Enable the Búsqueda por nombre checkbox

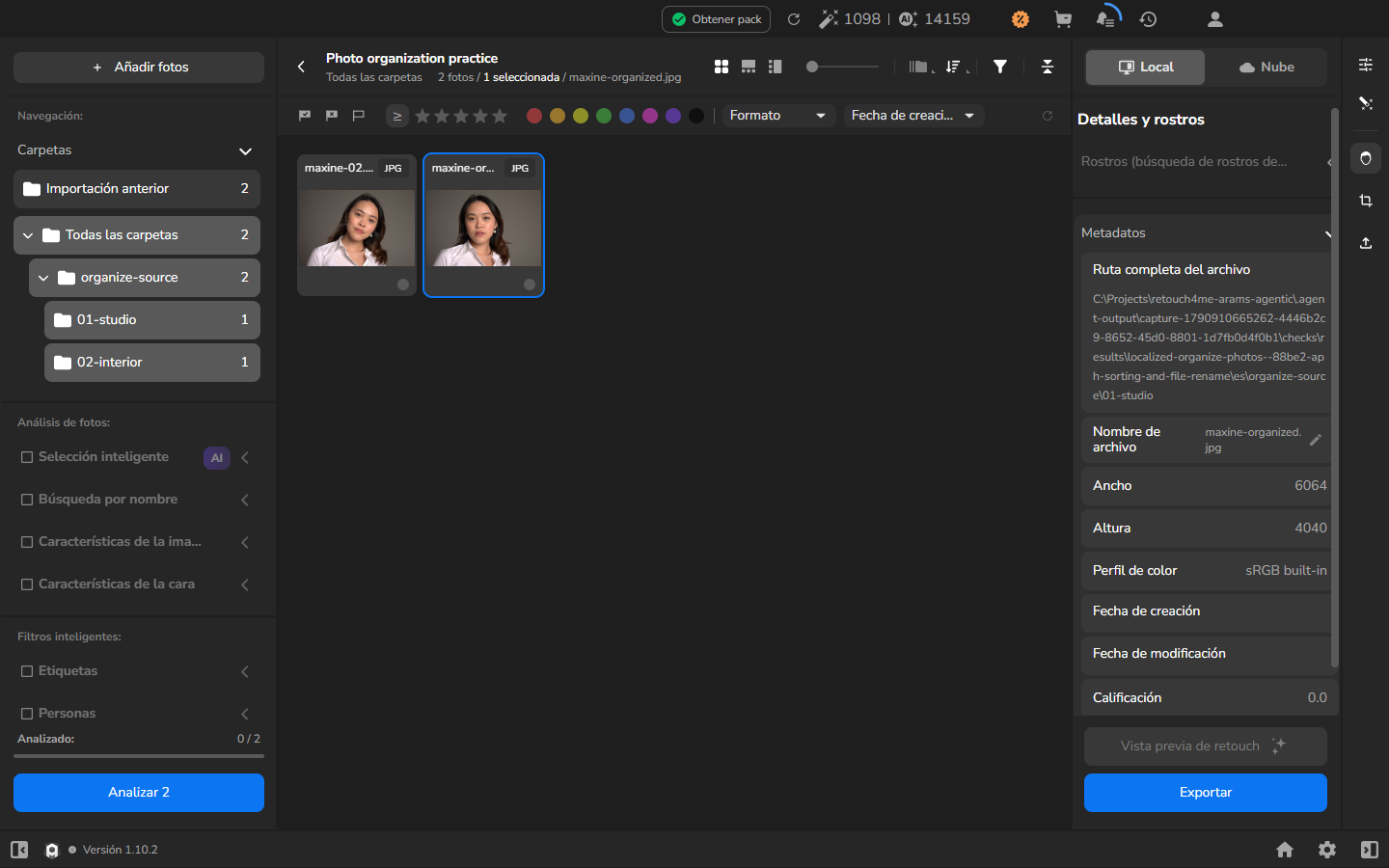coord(27,500)
